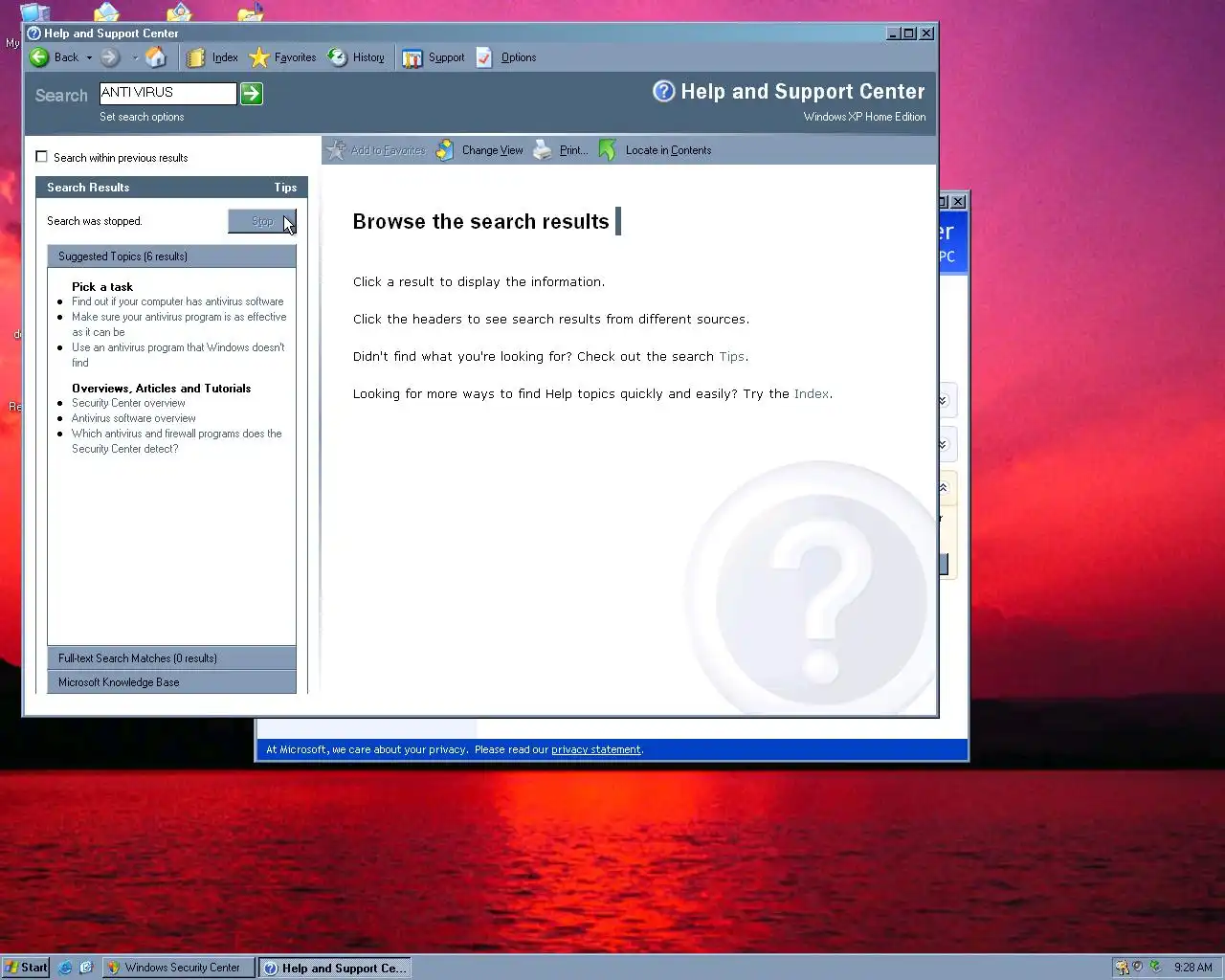Click the Add to Favorites star icon
The image size is (1225, 980).
[x=336, y=150]
